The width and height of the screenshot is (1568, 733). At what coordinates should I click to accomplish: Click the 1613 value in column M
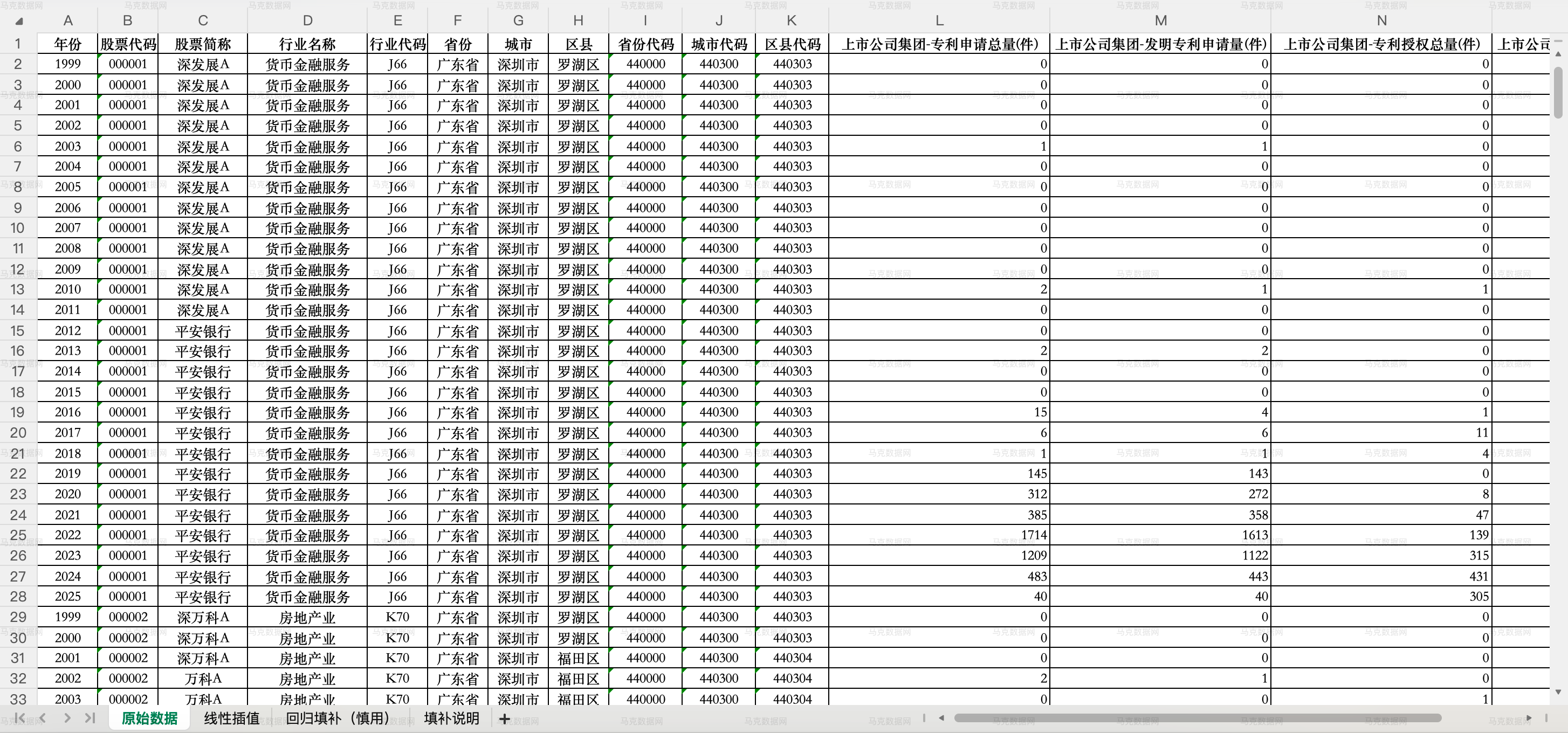tap(1160, 535)
